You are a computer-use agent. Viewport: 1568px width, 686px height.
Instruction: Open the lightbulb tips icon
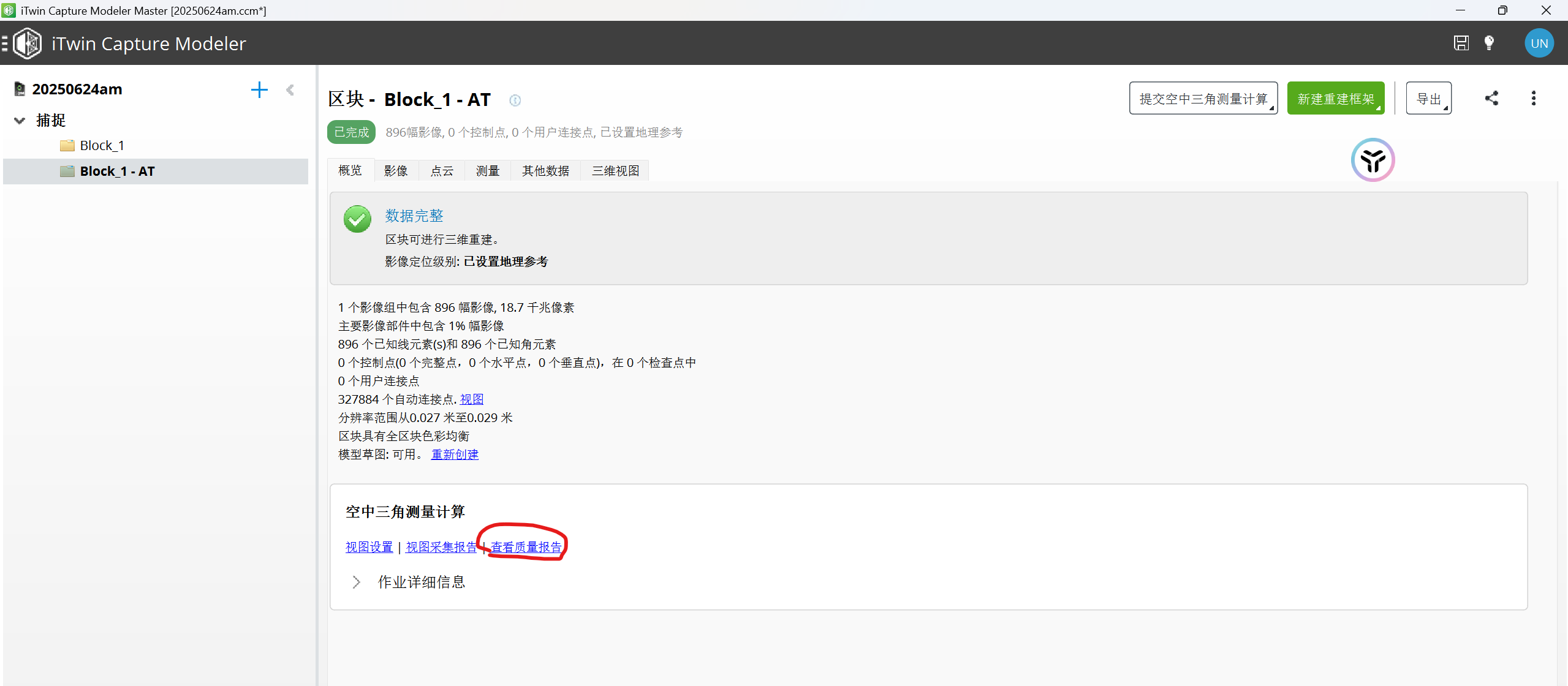[1489, 43]
